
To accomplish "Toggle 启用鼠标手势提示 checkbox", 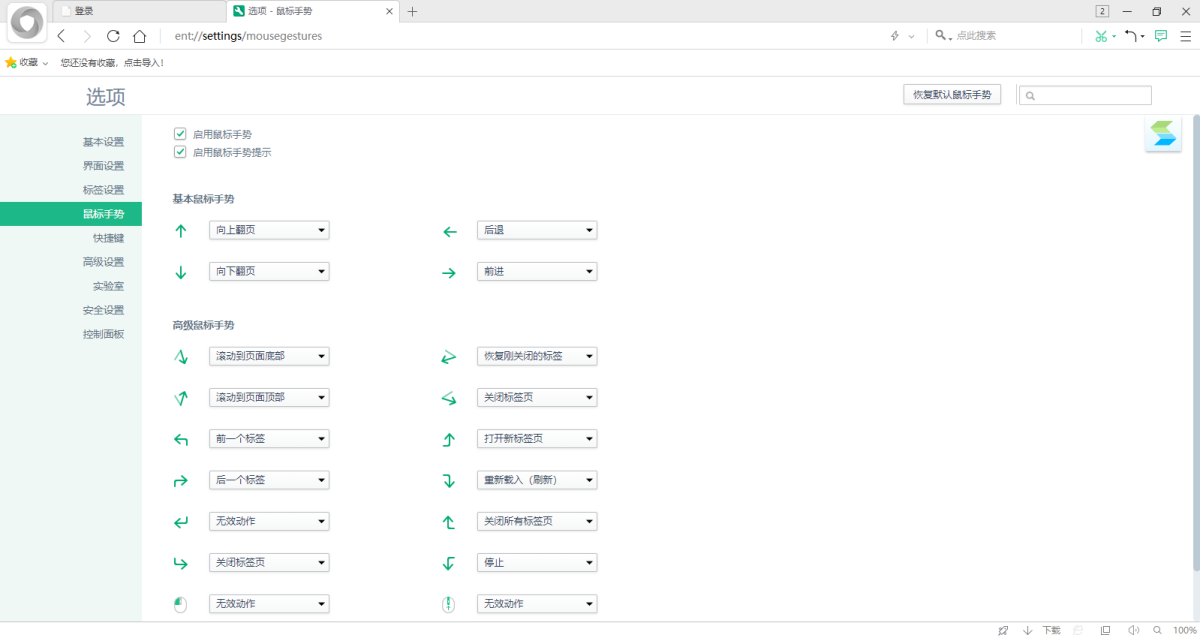I will 180,152.
